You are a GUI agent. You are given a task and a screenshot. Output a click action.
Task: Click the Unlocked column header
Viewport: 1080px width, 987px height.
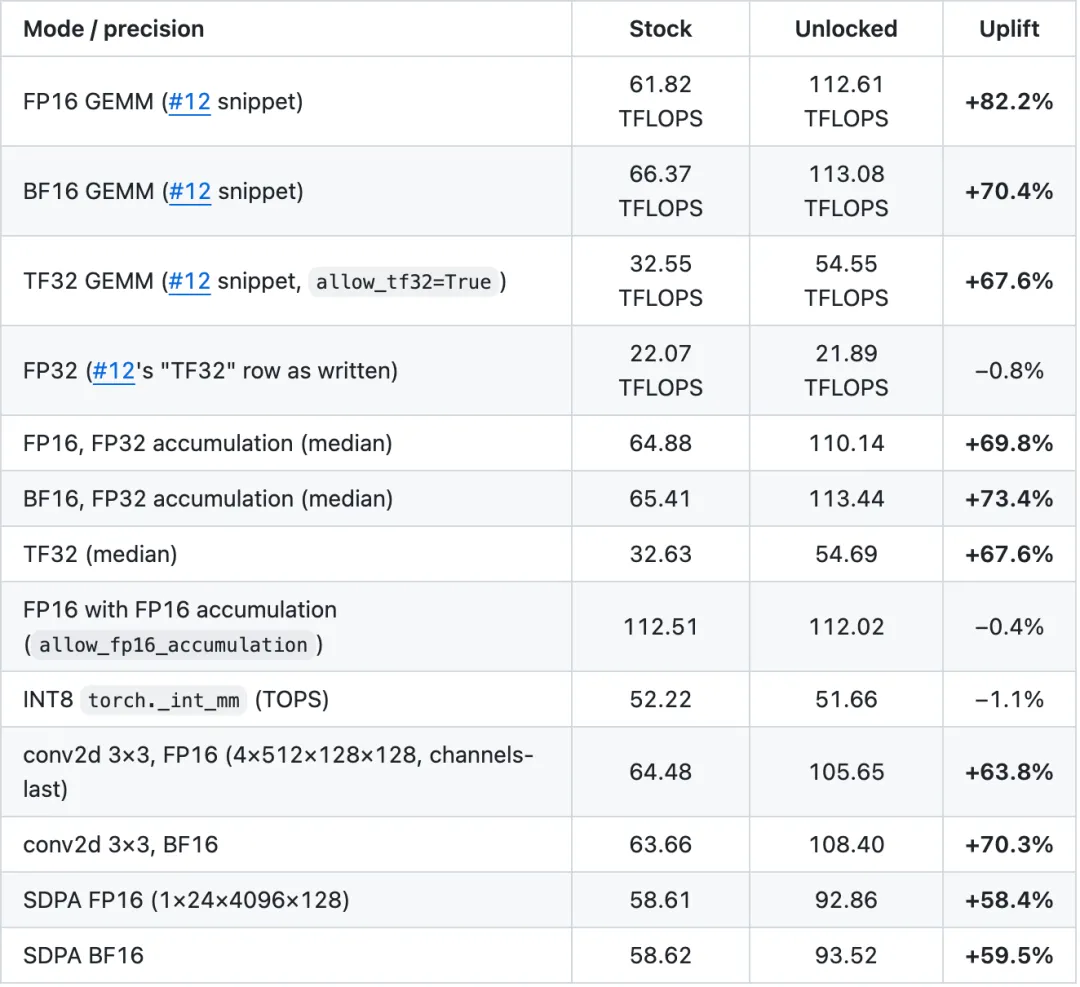(846, 29)
